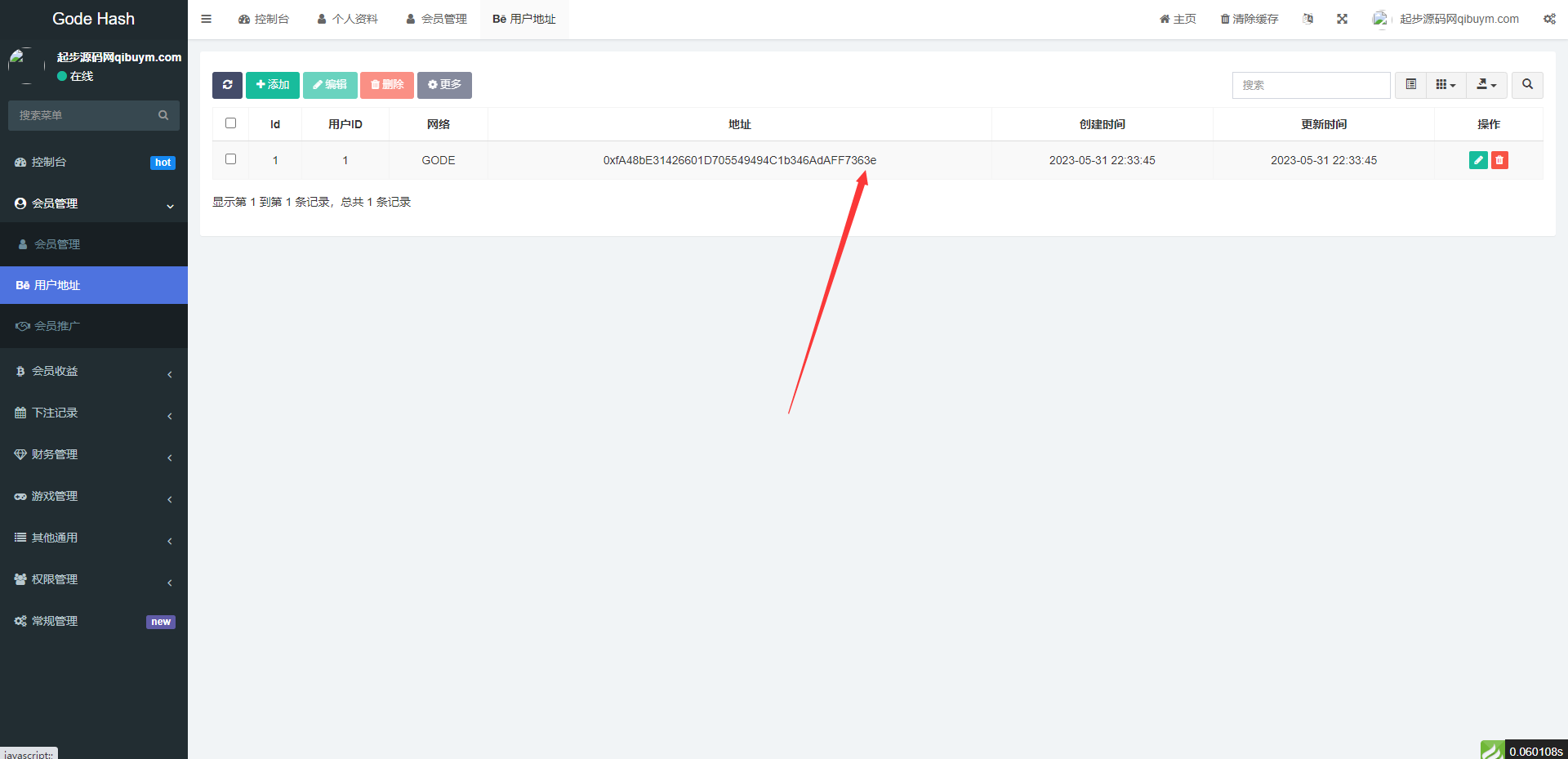
Task: Expand 其他通用 sidebar menu
Action: point(94,538)
